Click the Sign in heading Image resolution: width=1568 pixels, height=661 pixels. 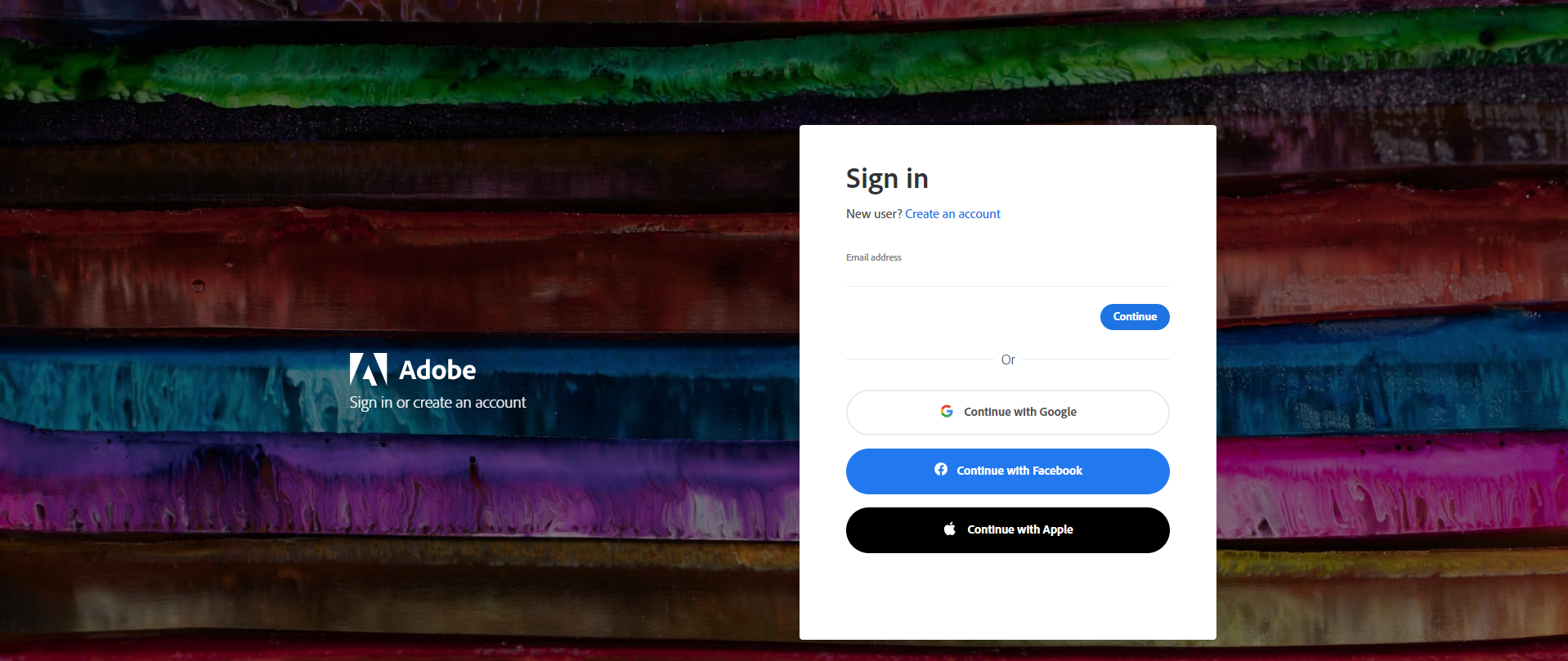(887, 179)
